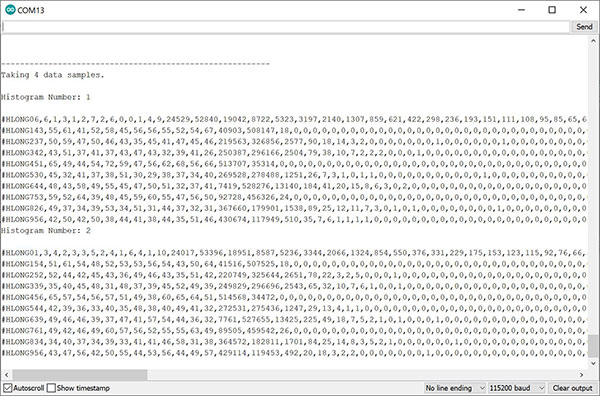
Task: Maximize the COM13 window
Action: [552, 10]
